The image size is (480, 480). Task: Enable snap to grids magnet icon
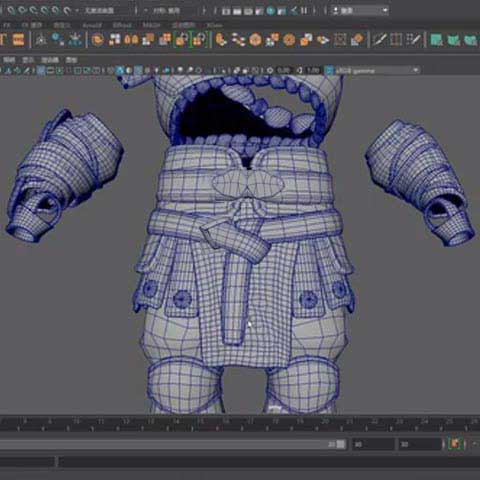point(11,11)
